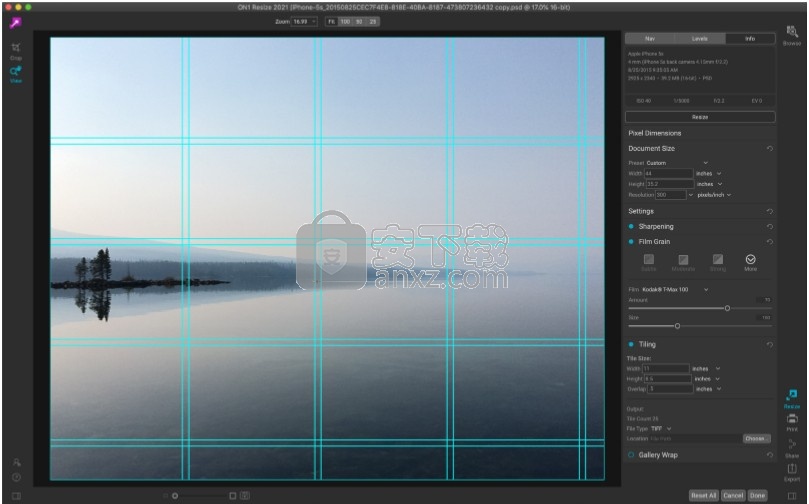Open the File Type TIFF dropdown

[x=661, y=429]
